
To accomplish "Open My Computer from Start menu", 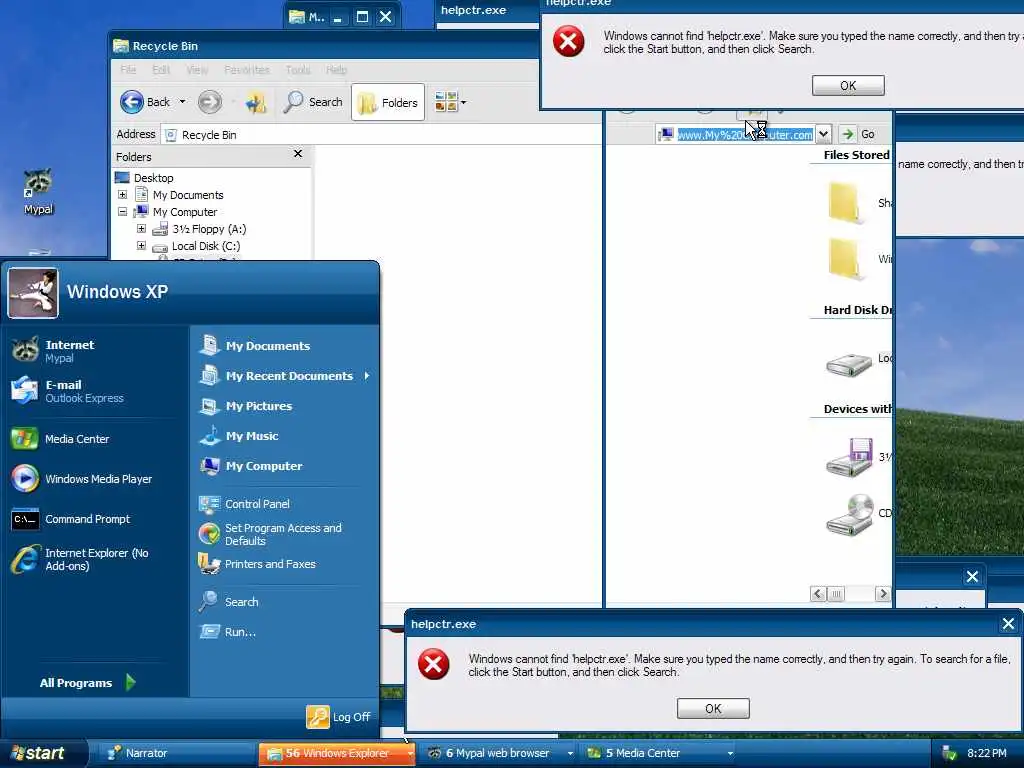I will pos(283,466).
